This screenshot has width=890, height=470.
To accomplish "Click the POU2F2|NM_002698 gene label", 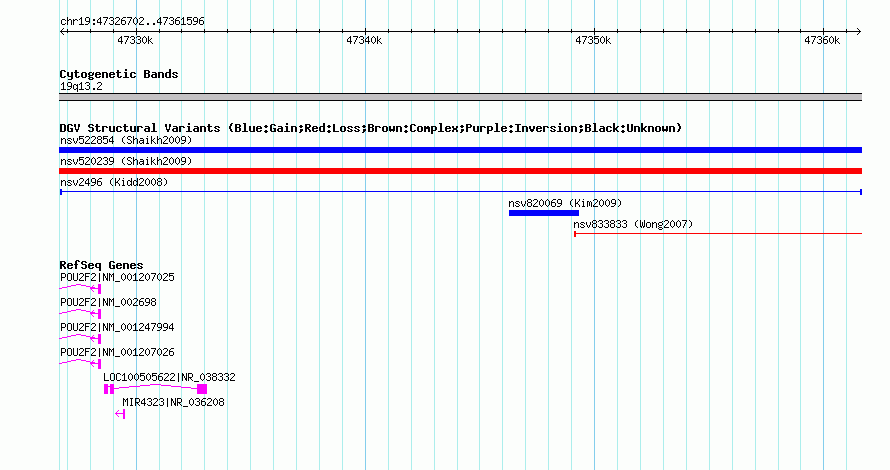I will (108, 302).
